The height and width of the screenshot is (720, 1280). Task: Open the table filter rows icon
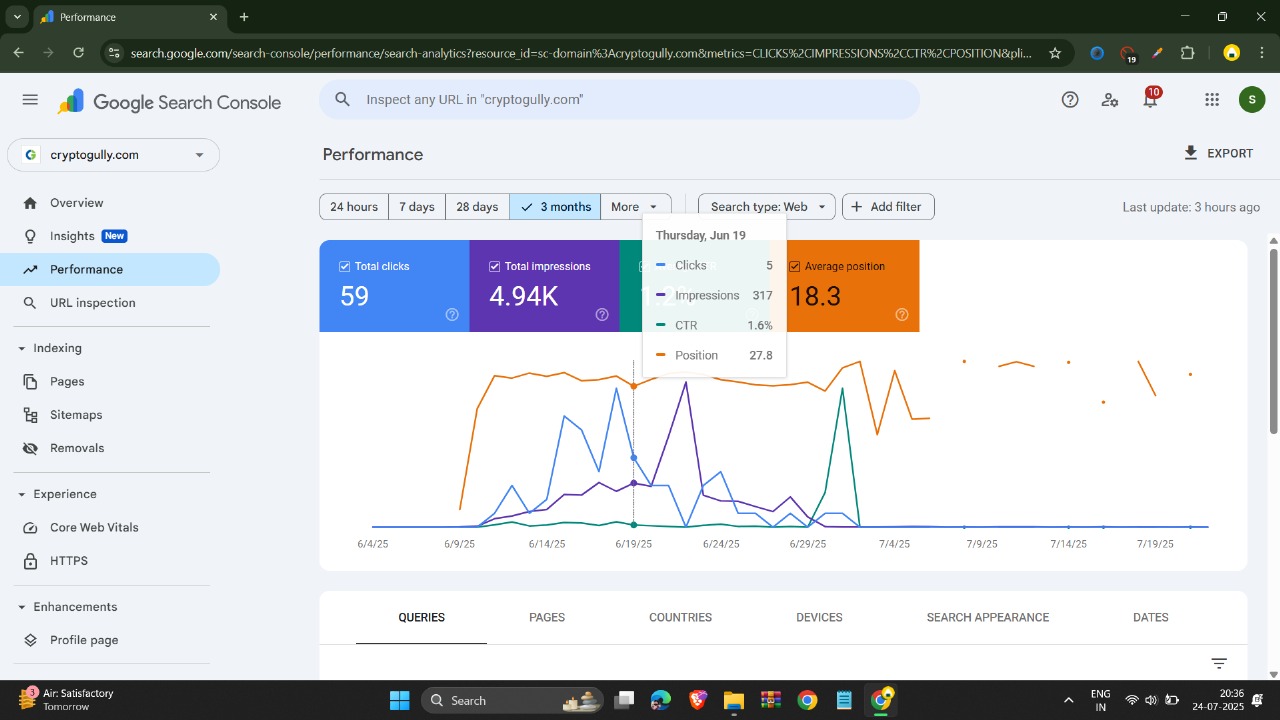pos(1219,663)
